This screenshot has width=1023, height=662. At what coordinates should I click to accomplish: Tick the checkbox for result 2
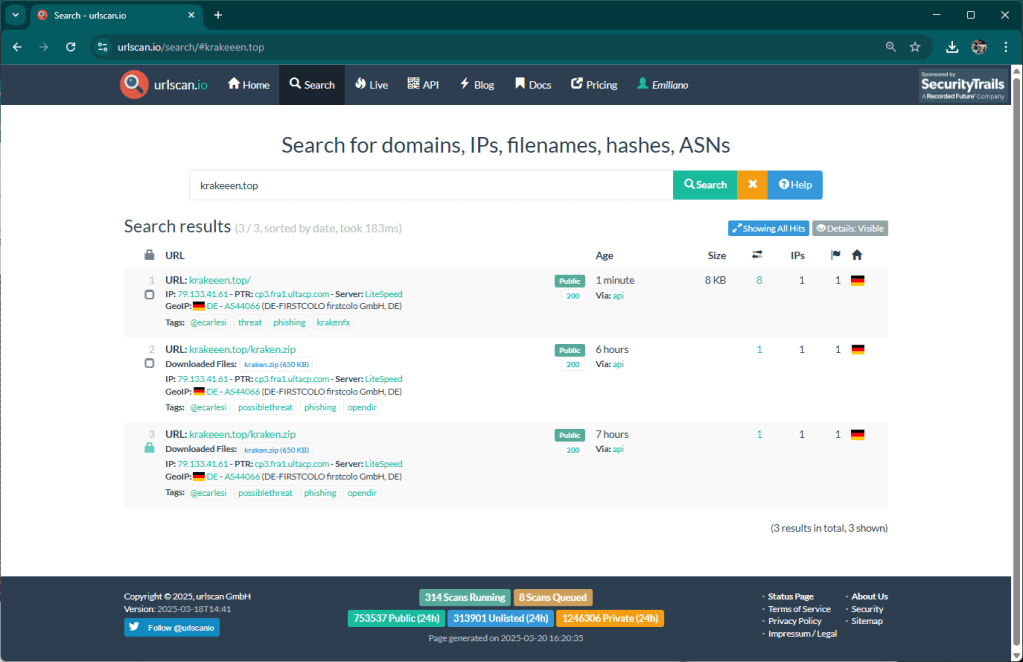[x=149, y=364]
